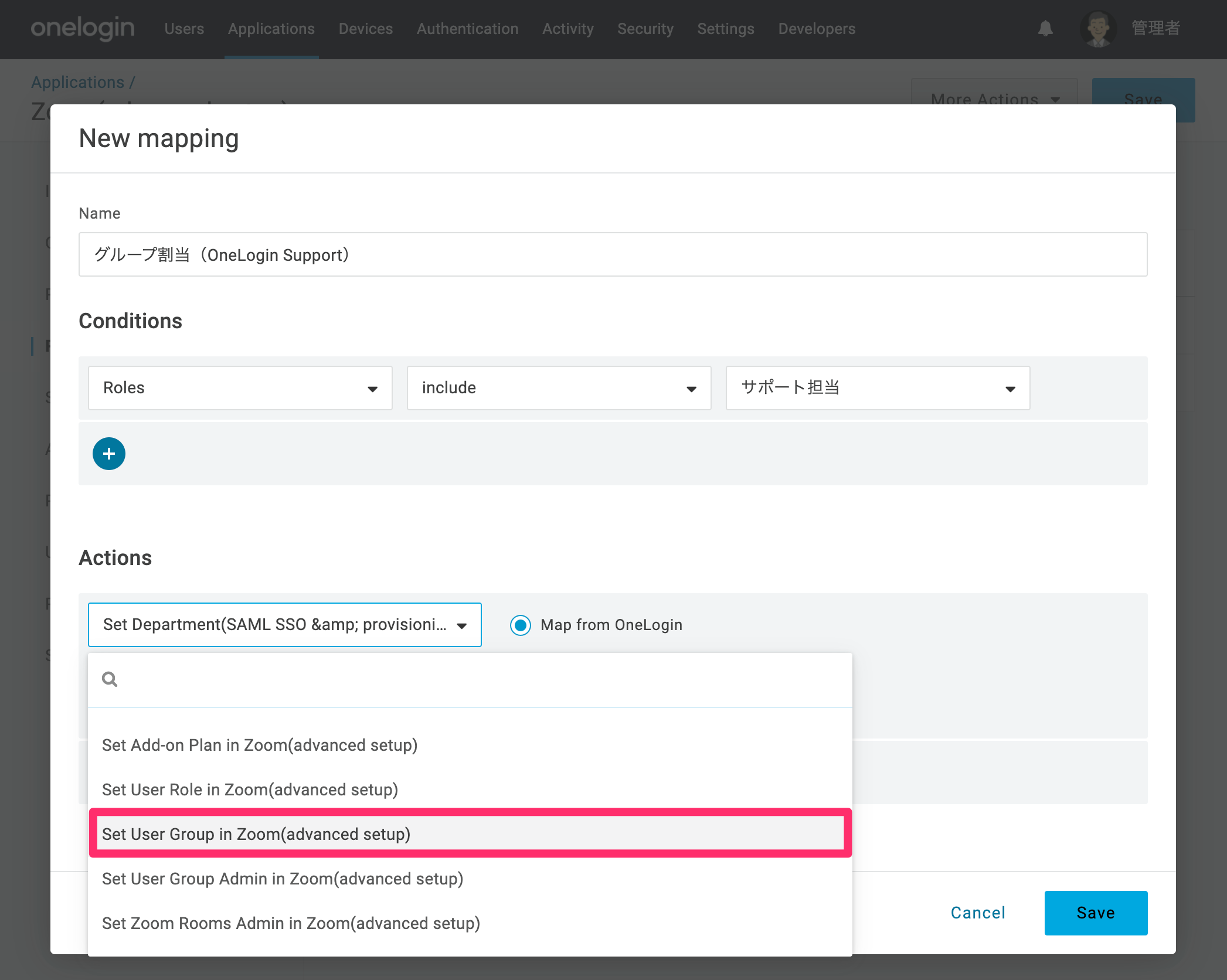This screenshot has width=1227, height=980.
Task: Open the notifications bell
Action: (1045, 28)
